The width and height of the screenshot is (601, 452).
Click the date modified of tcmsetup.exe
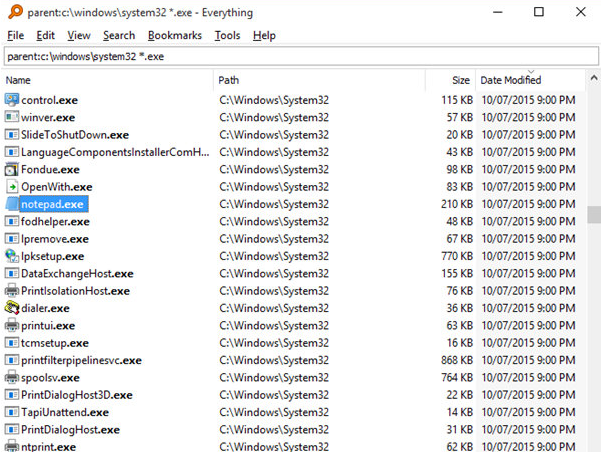pyautogui.click(x=529, y=343)
